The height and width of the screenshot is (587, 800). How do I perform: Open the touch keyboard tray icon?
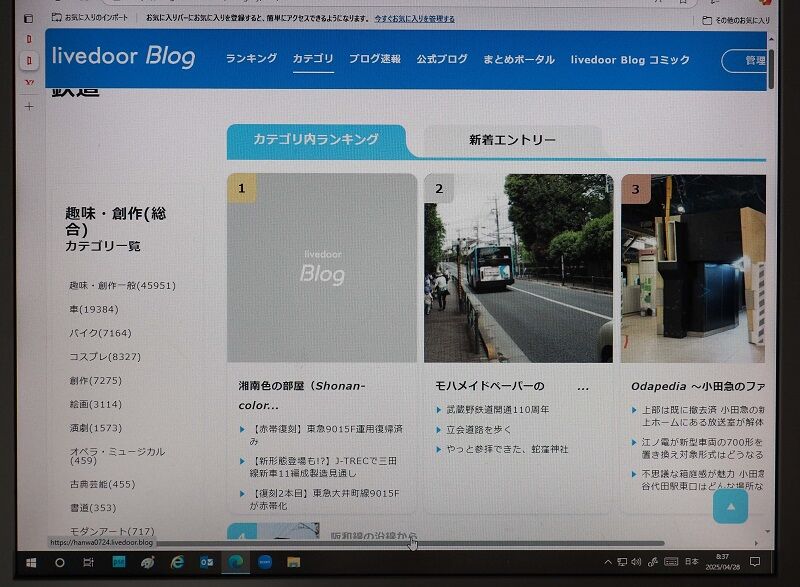coord(671,562)
